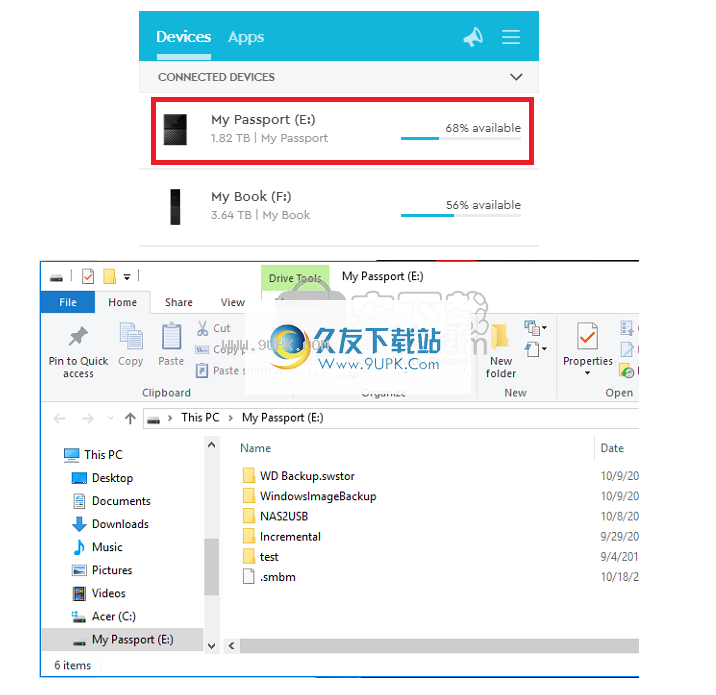Collapse the Connected Devices section
This screenshot has width=716, height=695.
[x=516, y=77]
